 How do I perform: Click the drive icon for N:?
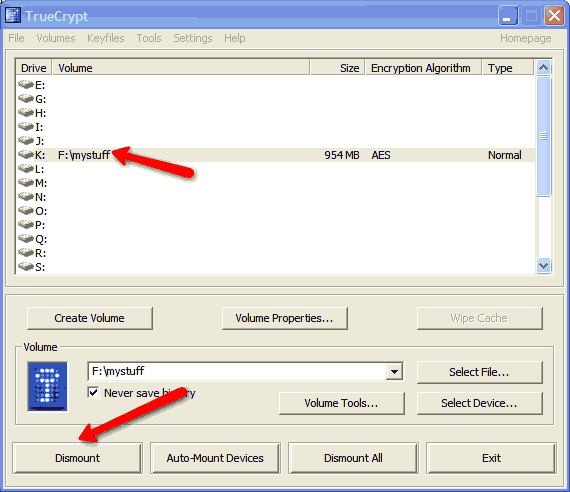click(x=26, y=196)
